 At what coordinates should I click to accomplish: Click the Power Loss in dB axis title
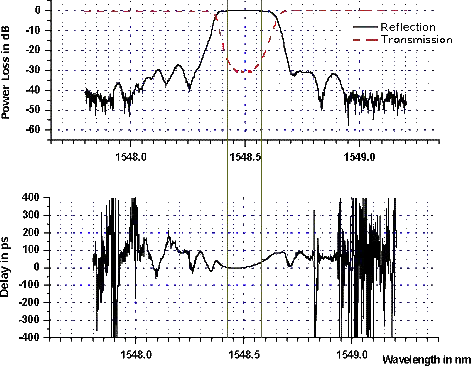click(x=6, y=73)
